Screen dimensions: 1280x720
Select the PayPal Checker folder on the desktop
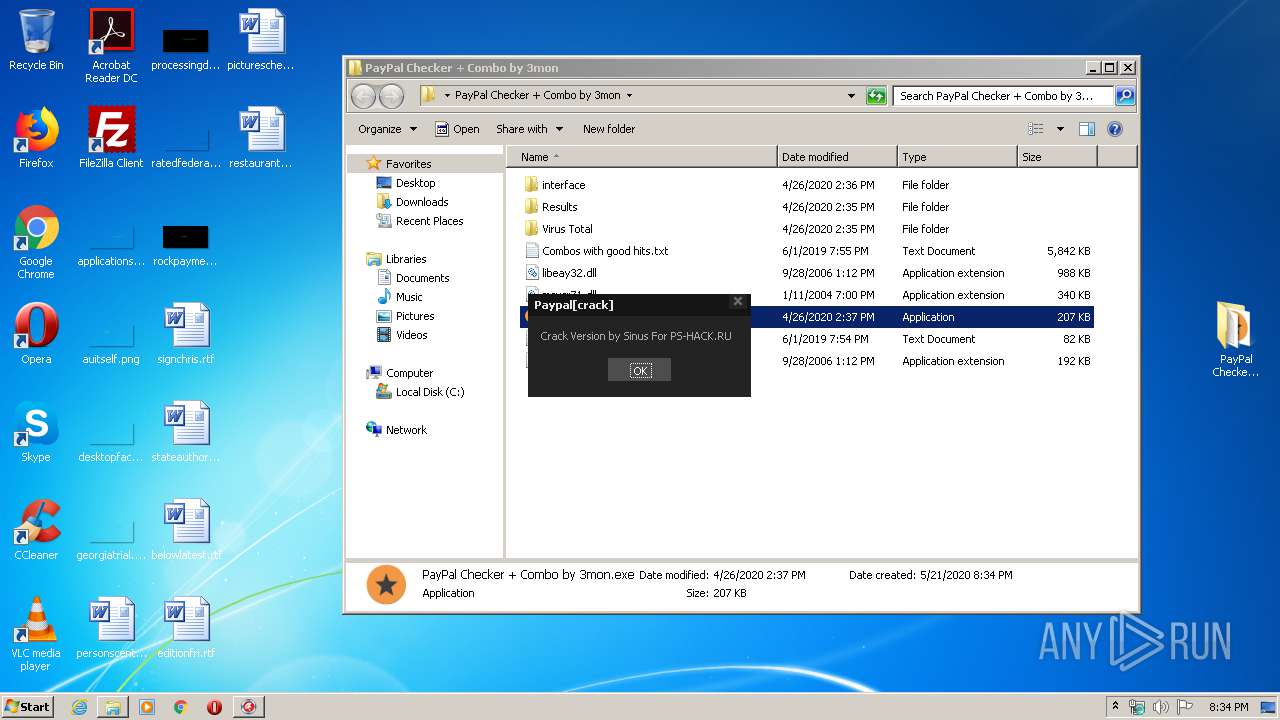[x=1236, y=340]
